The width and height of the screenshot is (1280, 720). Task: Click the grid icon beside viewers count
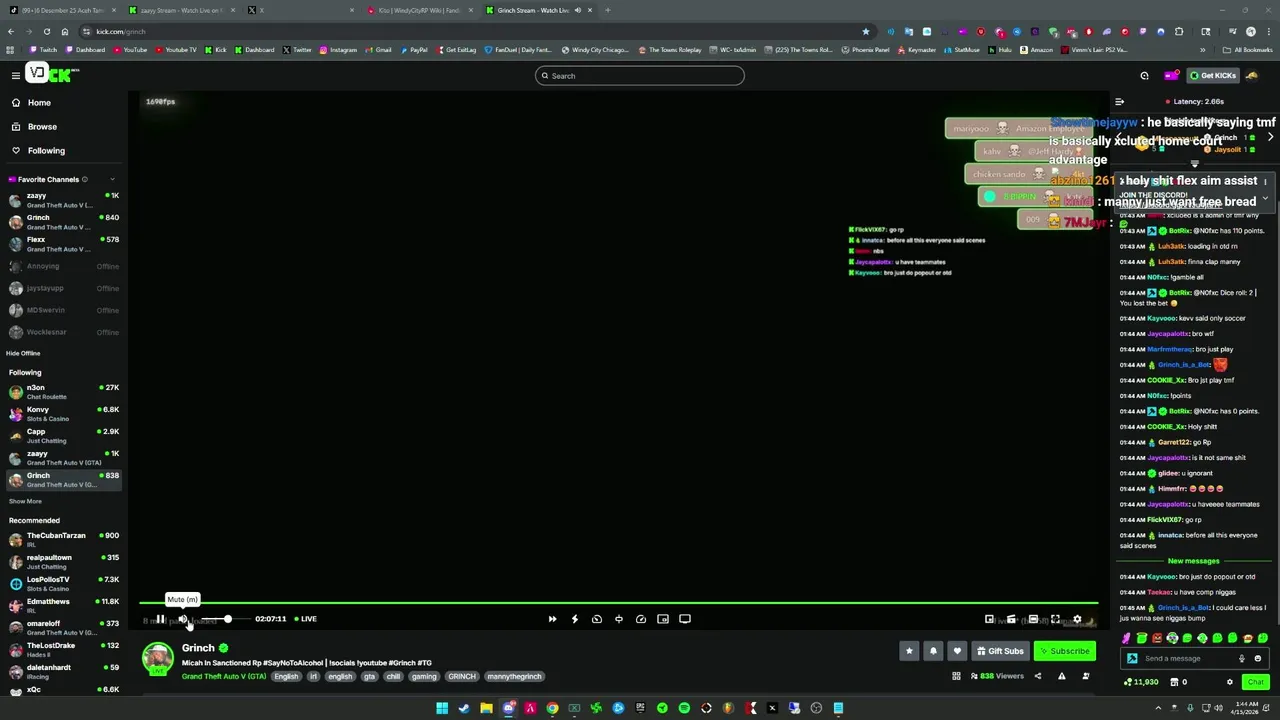point(956,676)
